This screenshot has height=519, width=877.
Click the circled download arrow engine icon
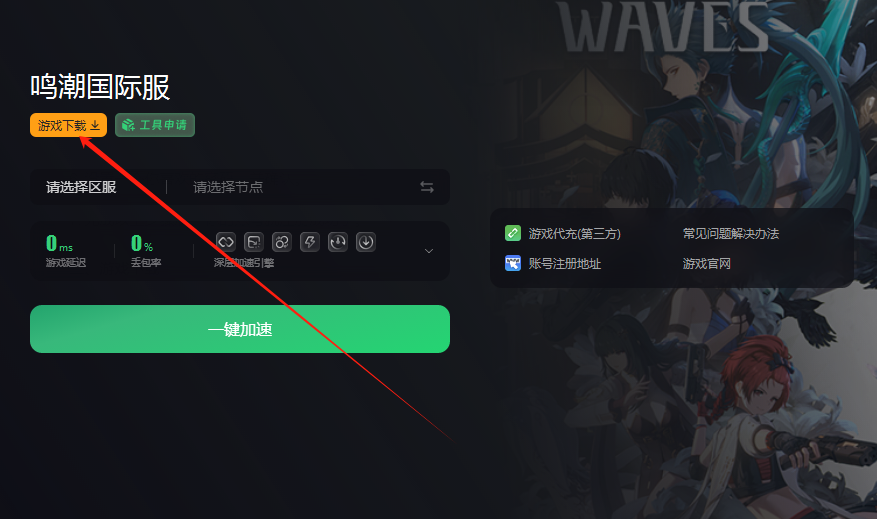[x=366, y=242]
